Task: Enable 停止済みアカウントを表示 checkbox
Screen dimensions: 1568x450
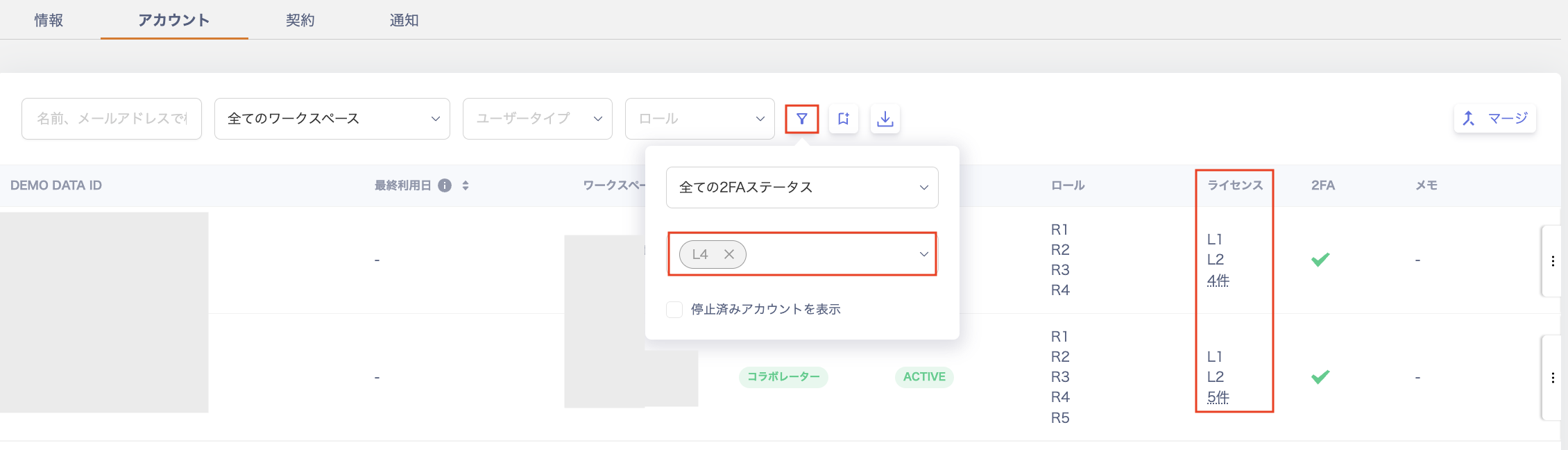Action: [674, 309]
